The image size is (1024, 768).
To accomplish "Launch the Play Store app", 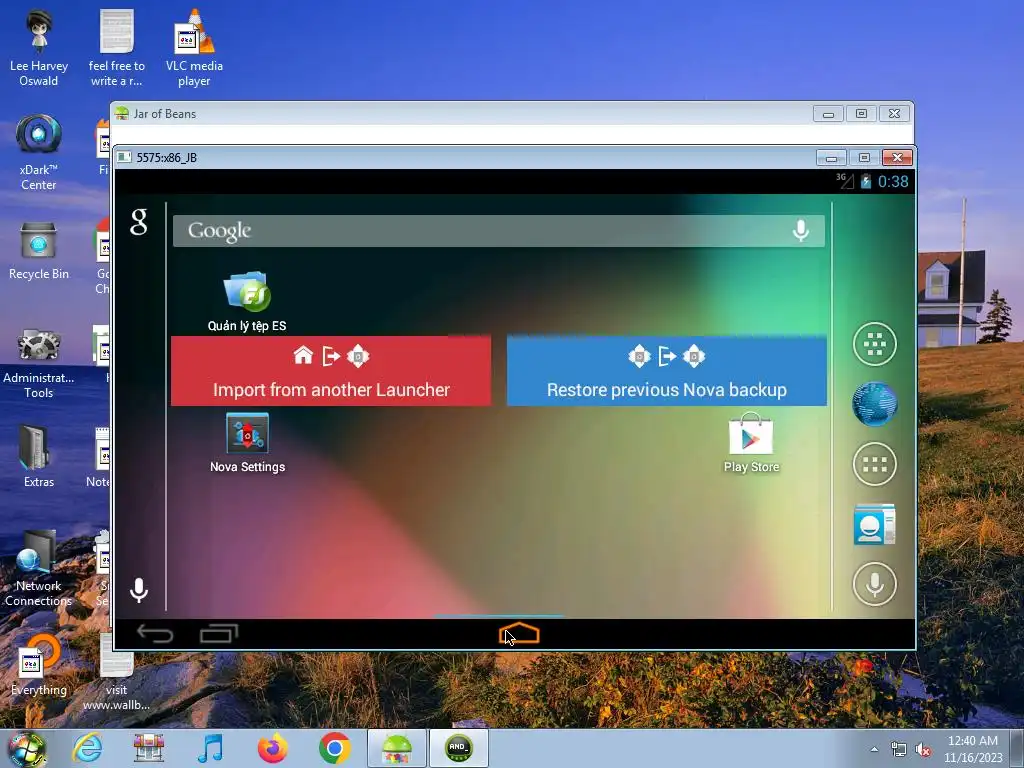I will [x=751, y=443].
